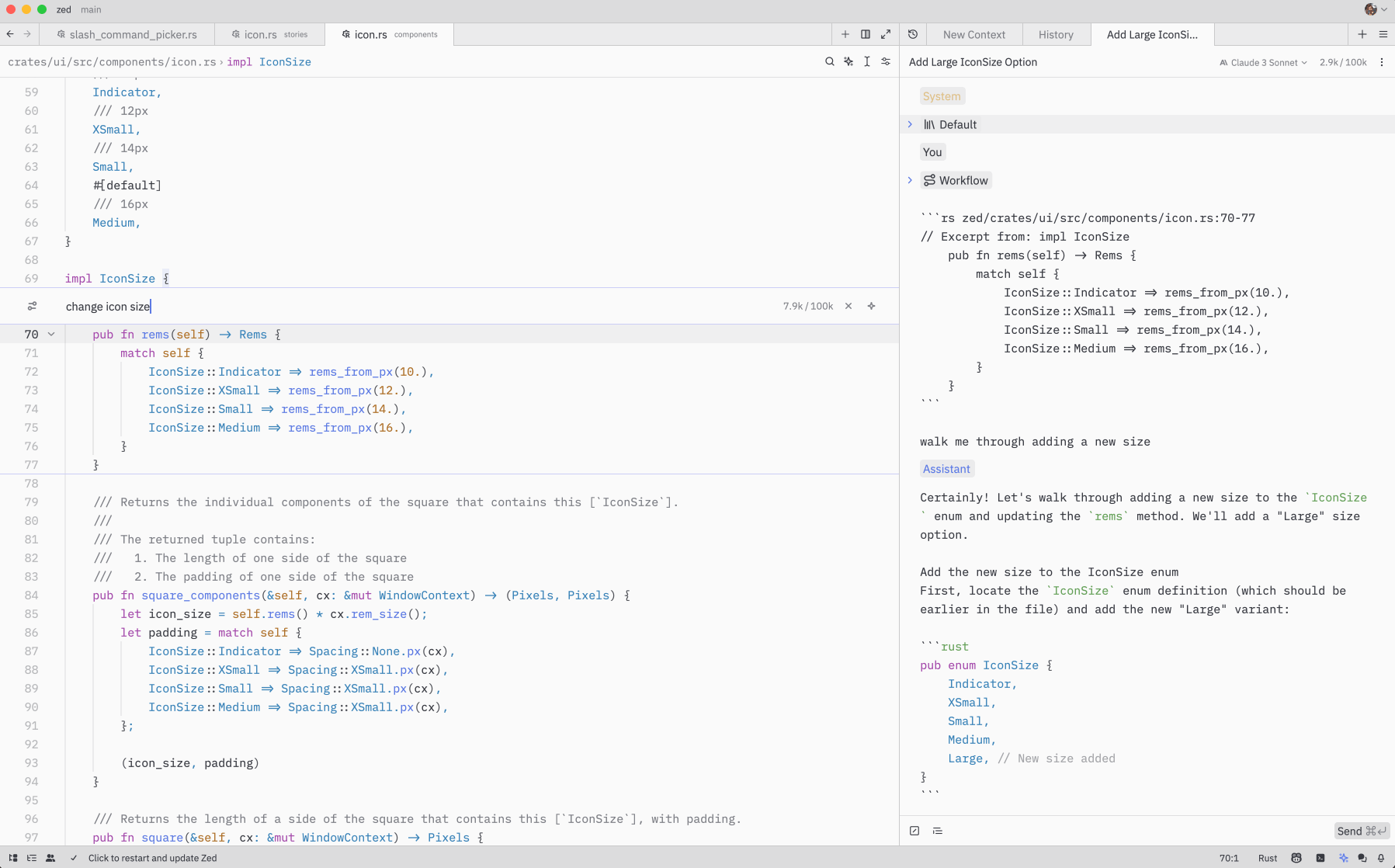1395x868 pixels.
Task: Toggle the assistant panel sparkle in status bar
Action: click(1344, 858)
